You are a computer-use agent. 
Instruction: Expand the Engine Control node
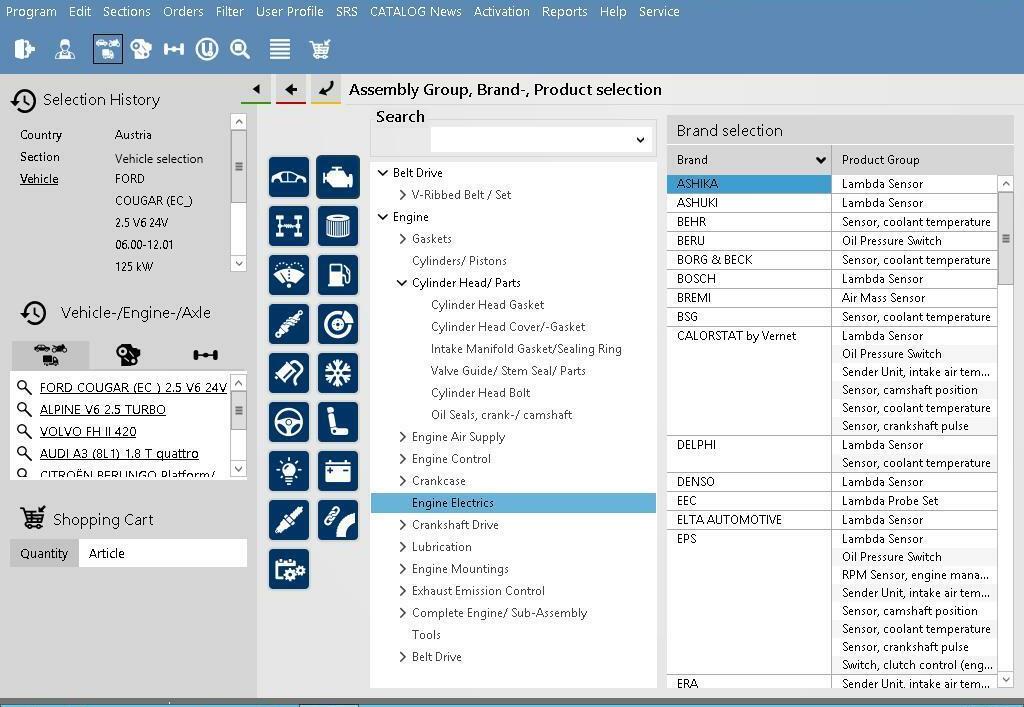coord(402,459)
